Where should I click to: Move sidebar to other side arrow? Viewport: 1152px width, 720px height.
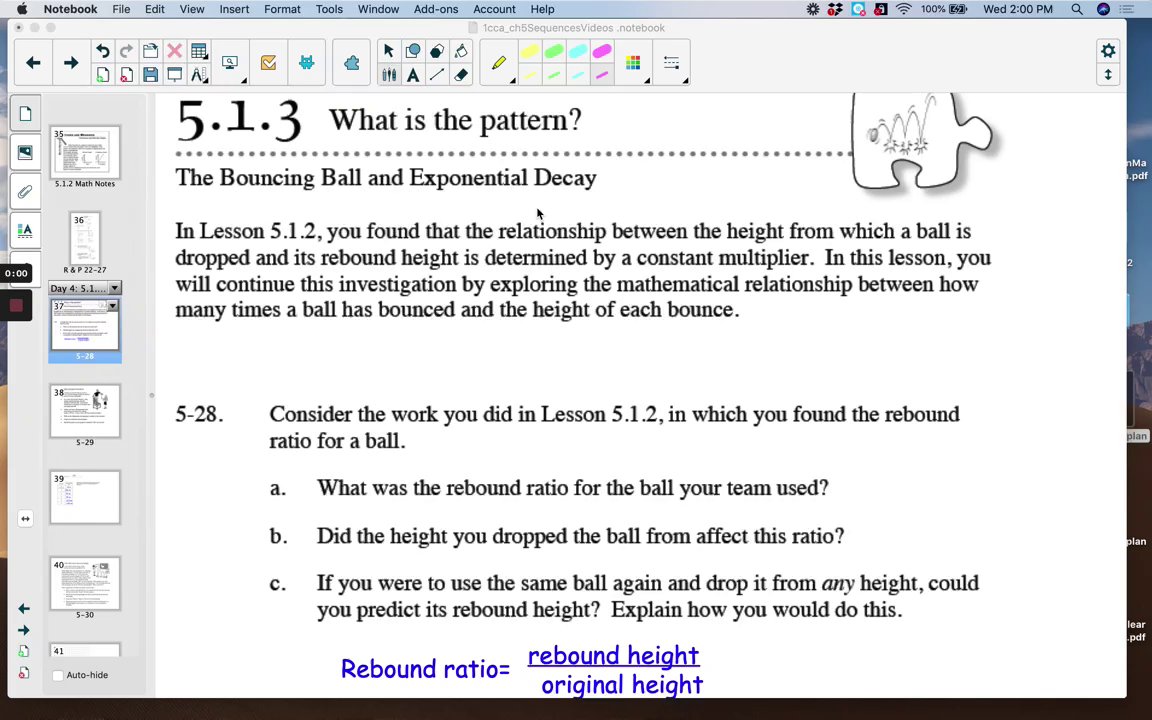coord(25,519)
